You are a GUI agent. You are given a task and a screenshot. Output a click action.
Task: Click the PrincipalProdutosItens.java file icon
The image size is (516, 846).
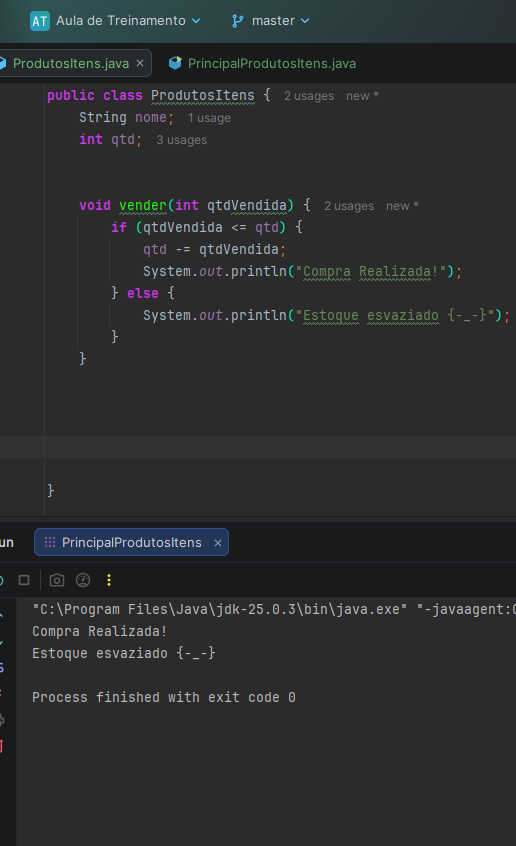[175, 63]
